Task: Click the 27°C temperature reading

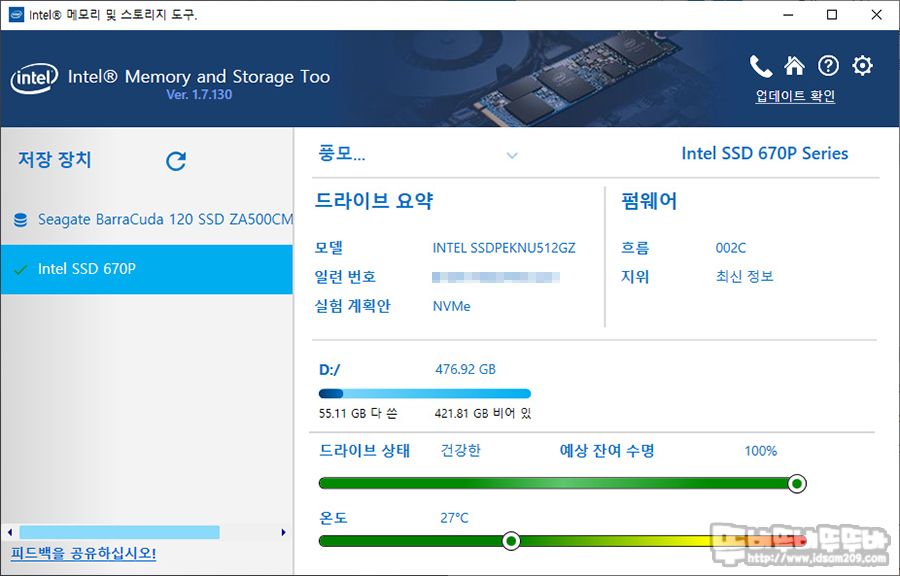Action: (455, 518)
